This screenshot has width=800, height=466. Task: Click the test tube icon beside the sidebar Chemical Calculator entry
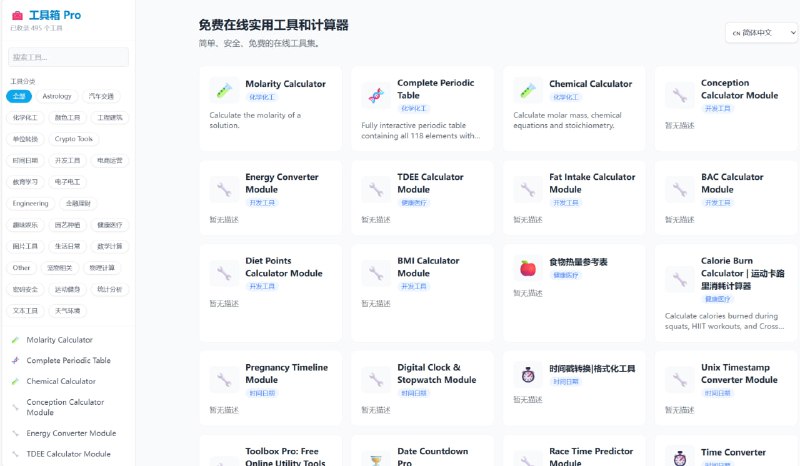15,381
